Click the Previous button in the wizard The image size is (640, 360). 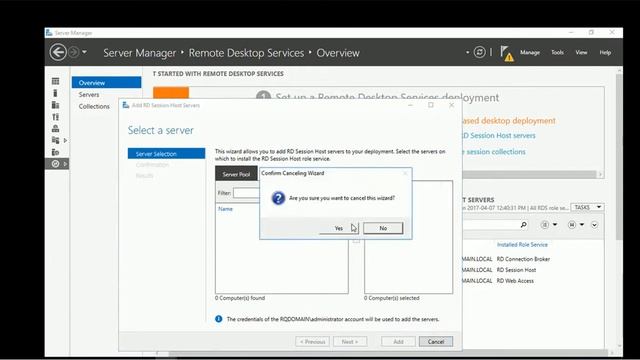pyautogui.click(x=312, y=342)
